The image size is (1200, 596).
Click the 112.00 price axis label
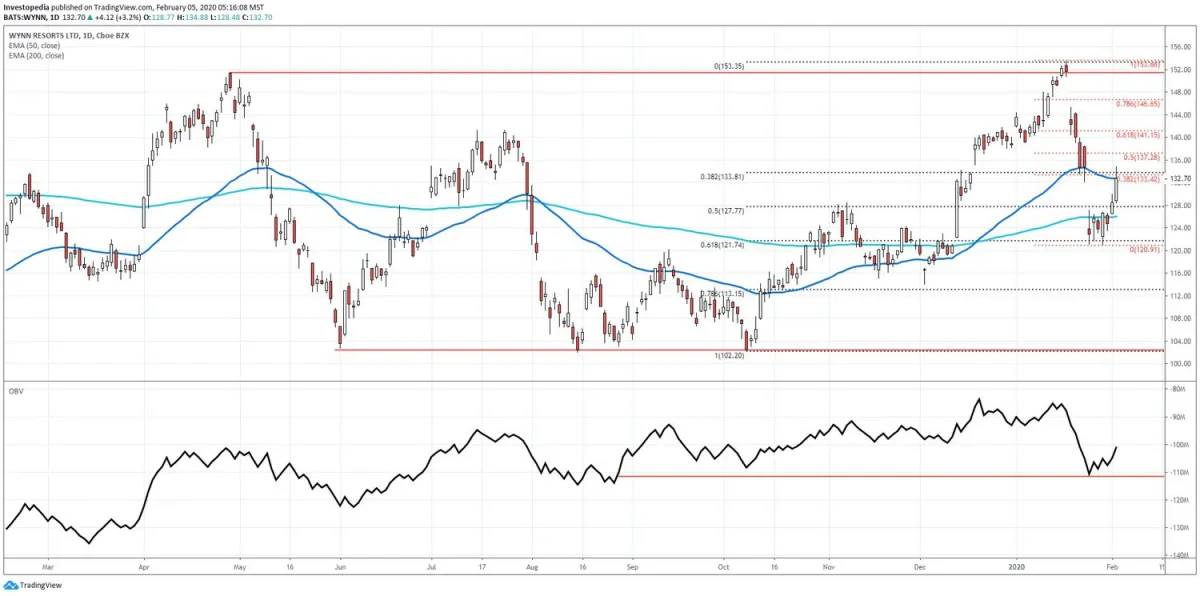coord(1181,296)
